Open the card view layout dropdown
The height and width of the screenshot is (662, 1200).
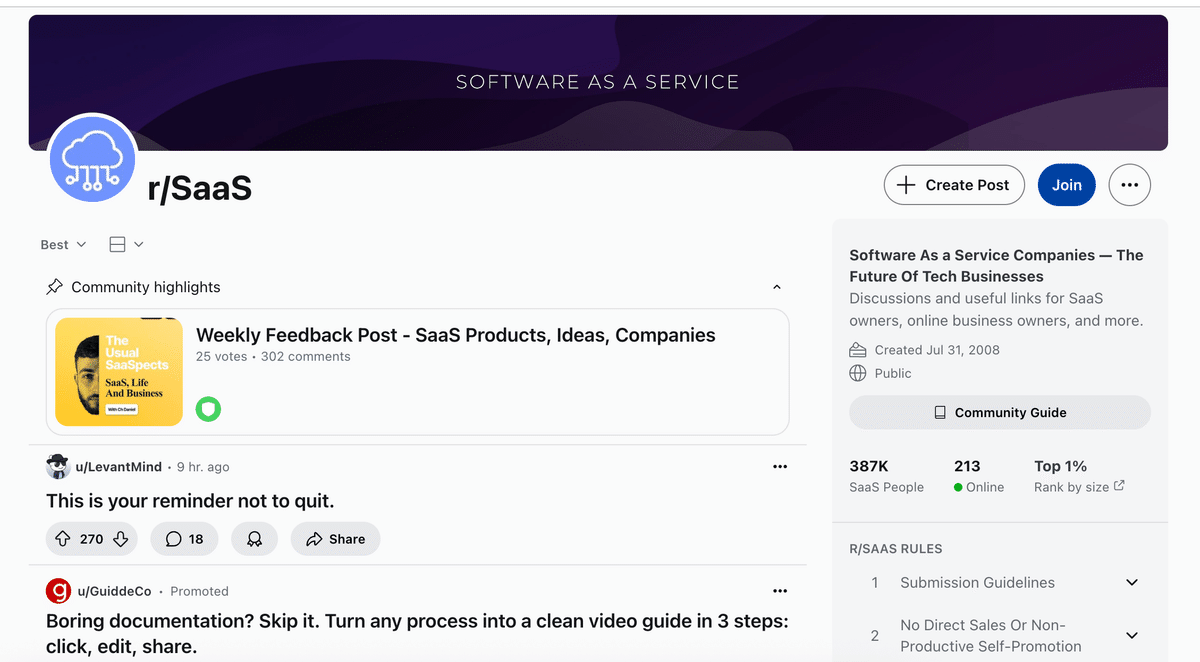(x=126, y=245)
